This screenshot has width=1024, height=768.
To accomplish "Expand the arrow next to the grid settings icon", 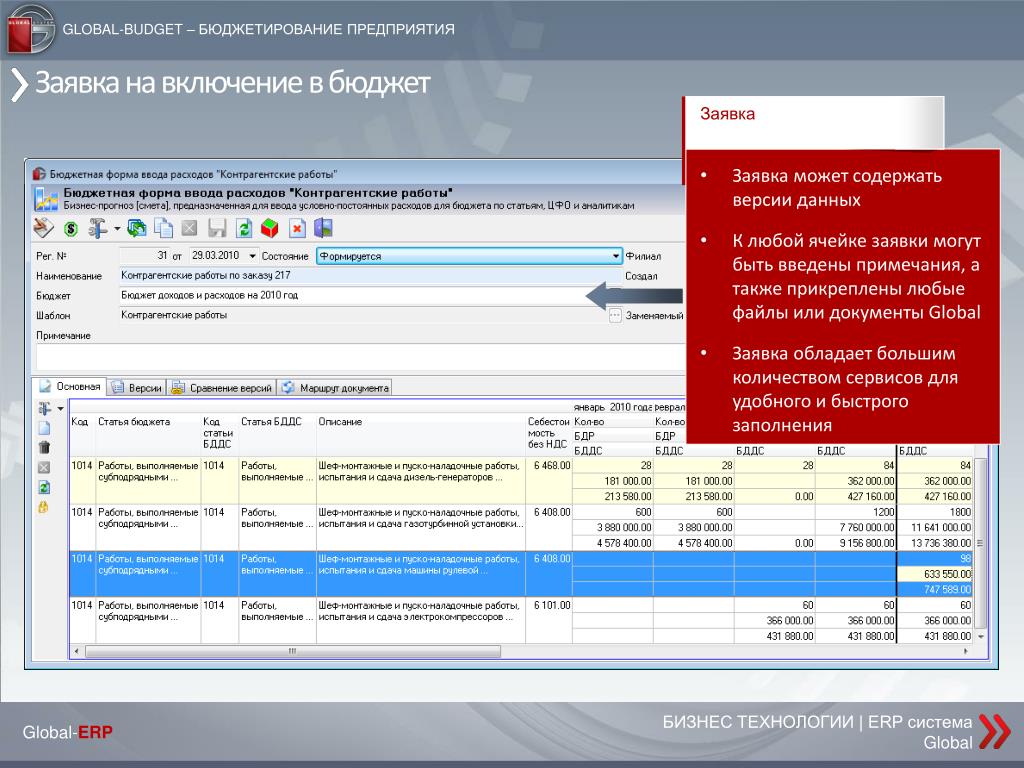I will (x=61, y=409).
